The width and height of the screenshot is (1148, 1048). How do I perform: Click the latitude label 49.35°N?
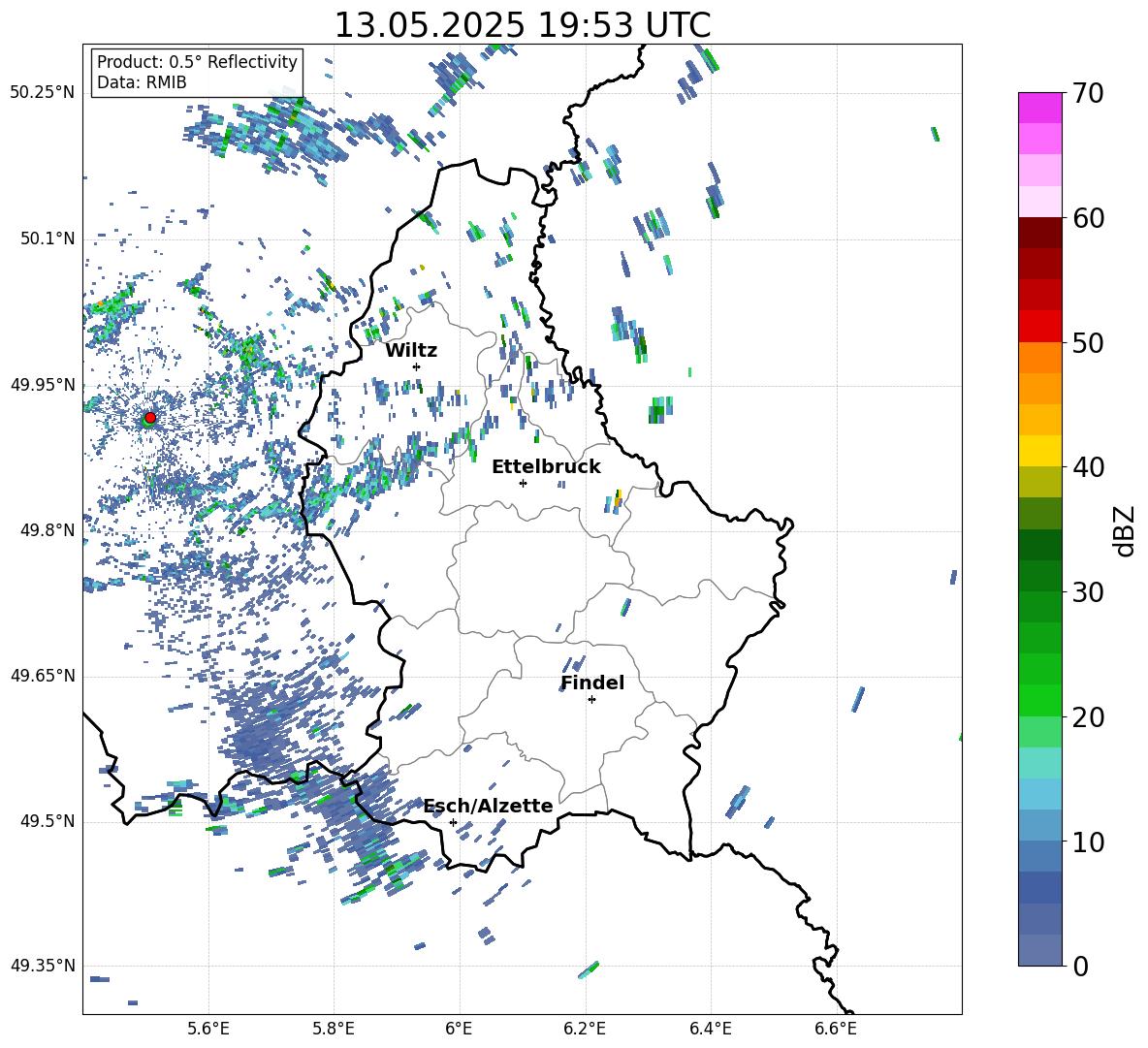[43, 966]
